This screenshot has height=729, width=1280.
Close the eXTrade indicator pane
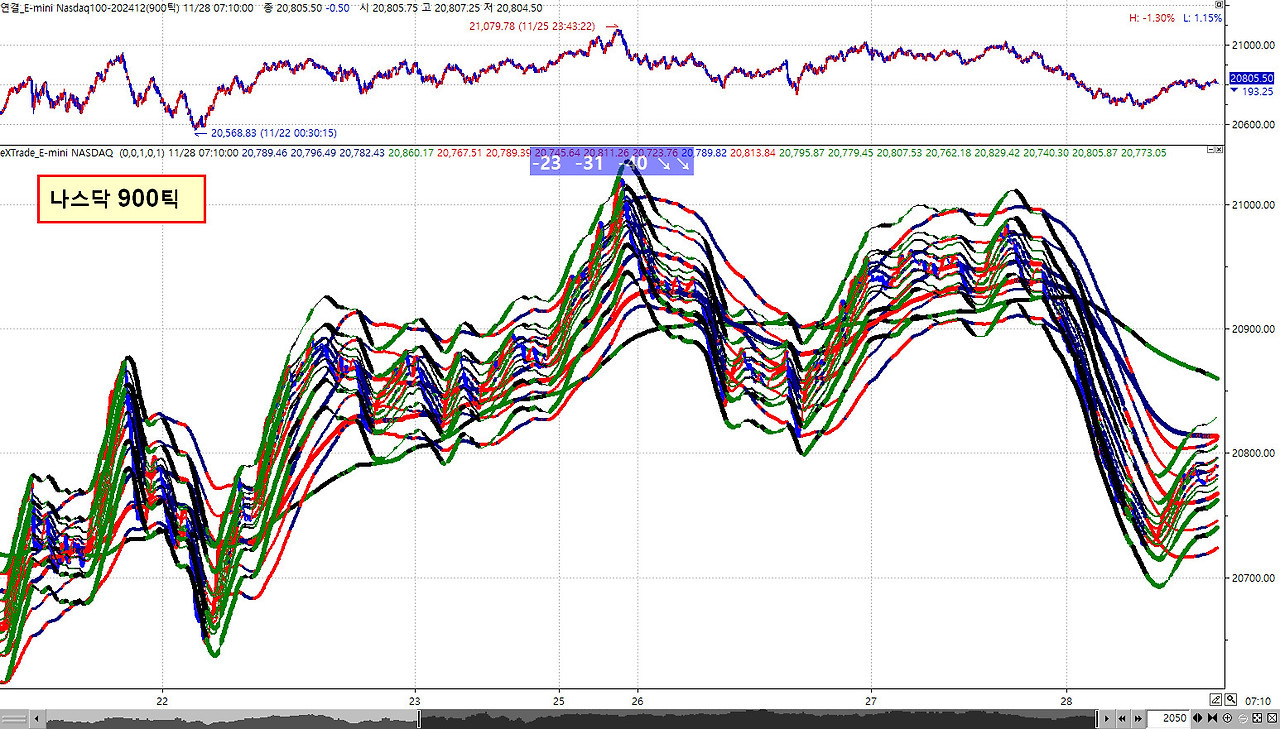tap(1220, 150)
